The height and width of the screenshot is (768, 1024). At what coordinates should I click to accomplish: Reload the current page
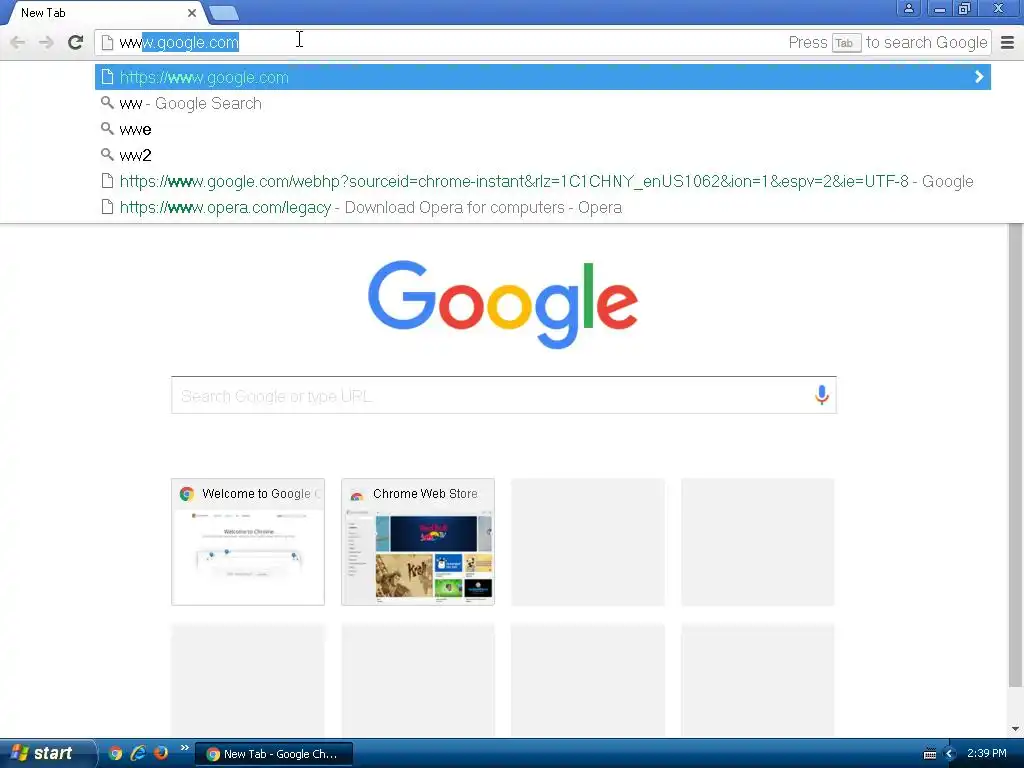pos(76,42)
